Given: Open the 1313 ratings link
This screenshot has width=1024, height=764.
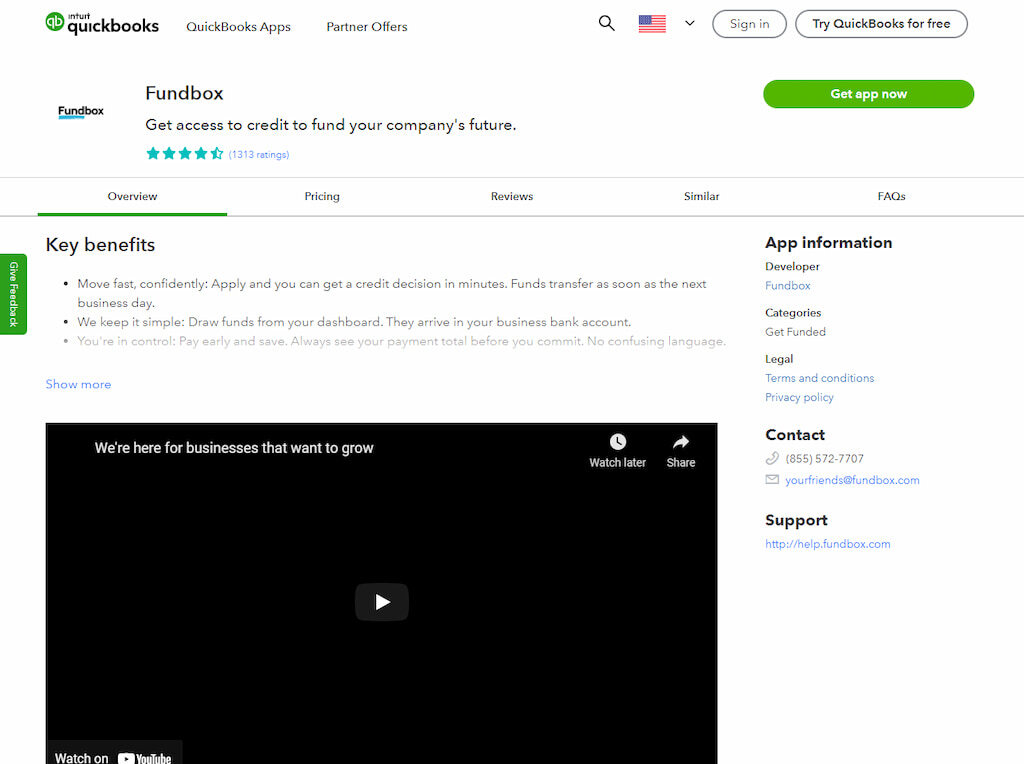Looking at the screenshot, I should (259, 155).
